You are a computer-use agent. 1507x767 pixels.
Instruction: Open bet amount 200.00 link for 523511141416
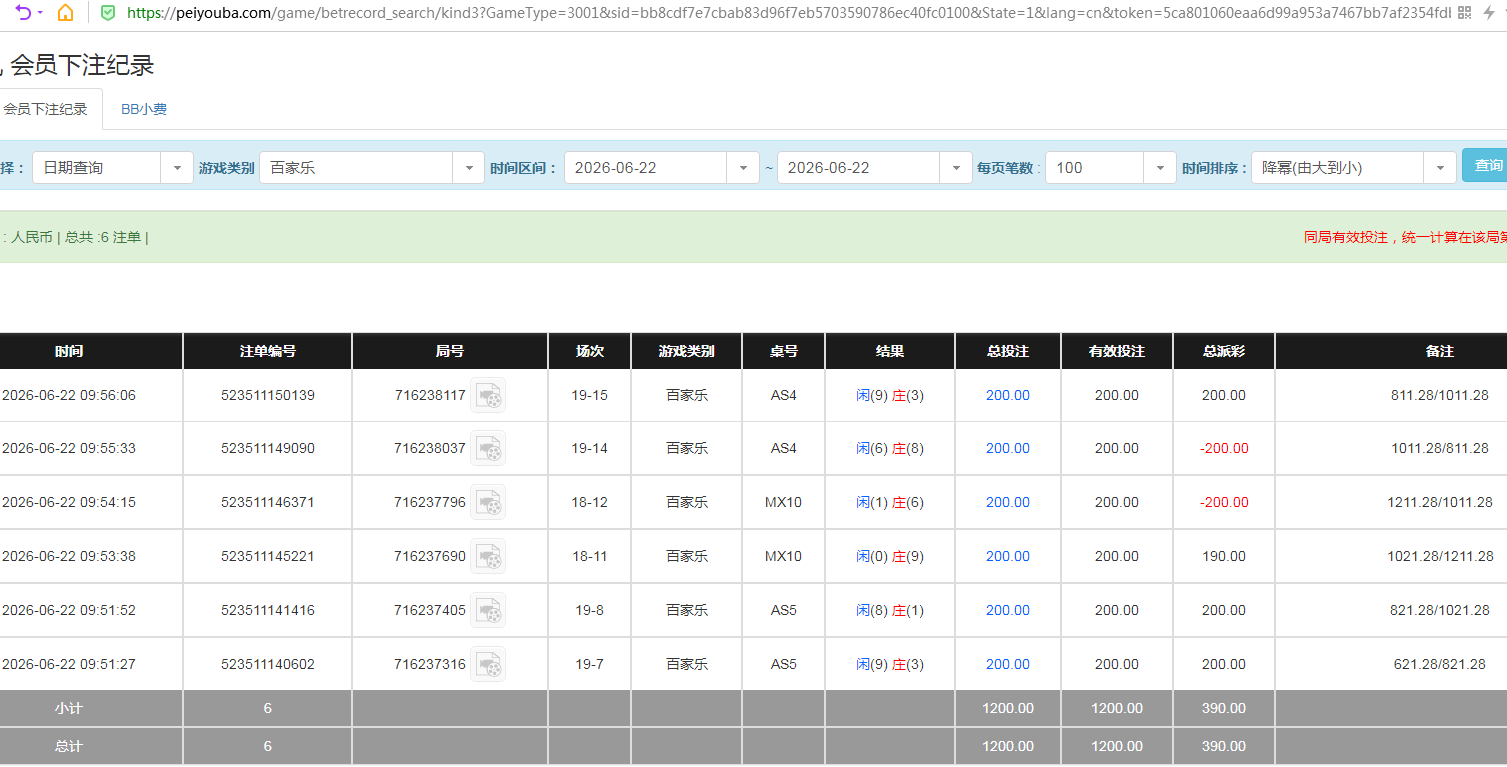[1007, 610]
